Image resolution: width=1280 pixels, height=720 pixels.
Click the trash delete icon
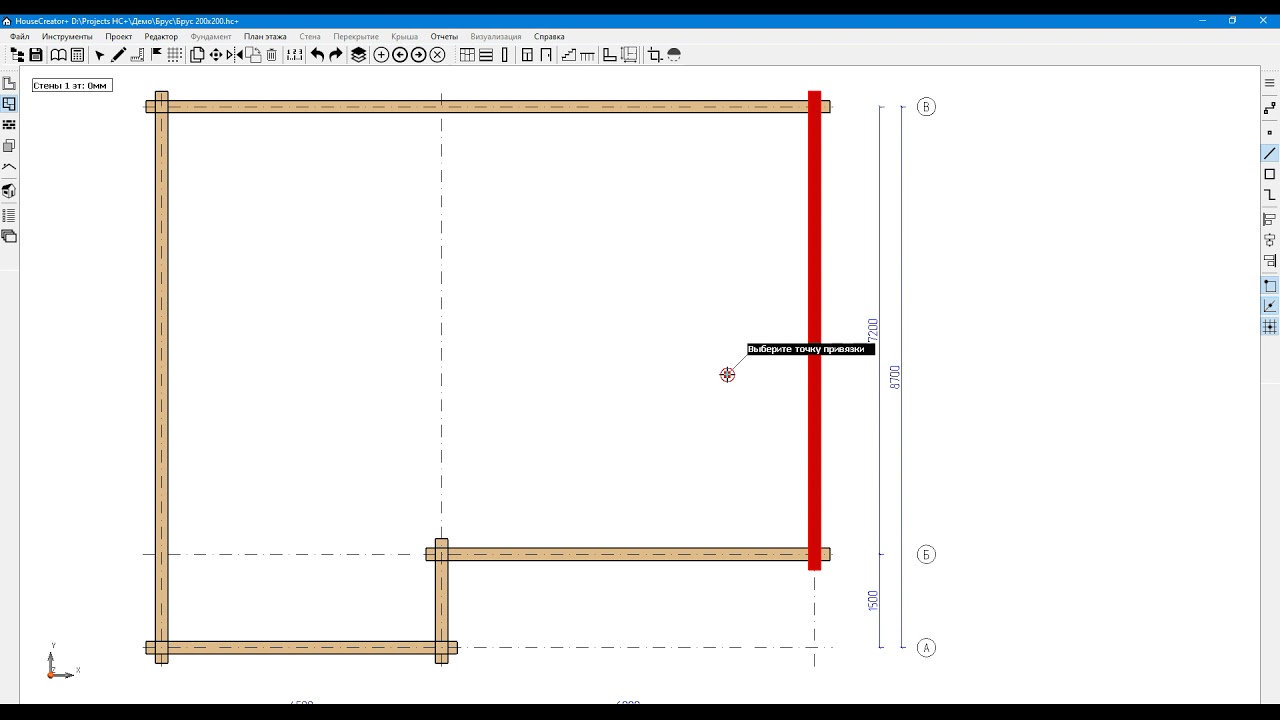(272, 55)
